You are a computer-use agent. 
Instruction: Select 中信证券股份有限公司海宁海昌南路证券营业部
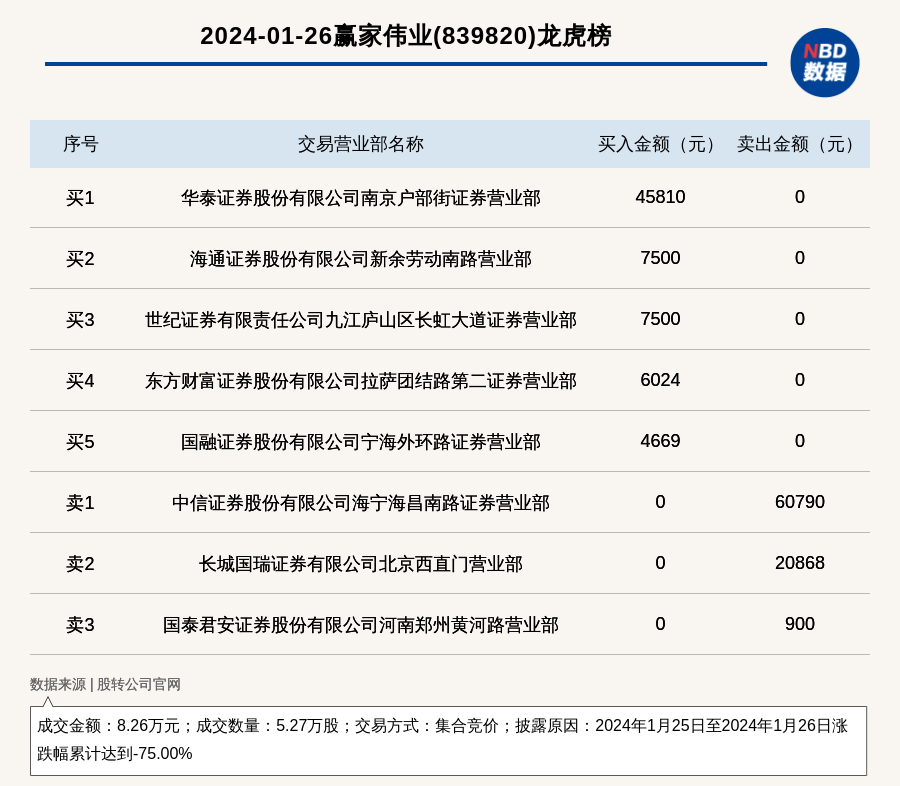[360, 503]
